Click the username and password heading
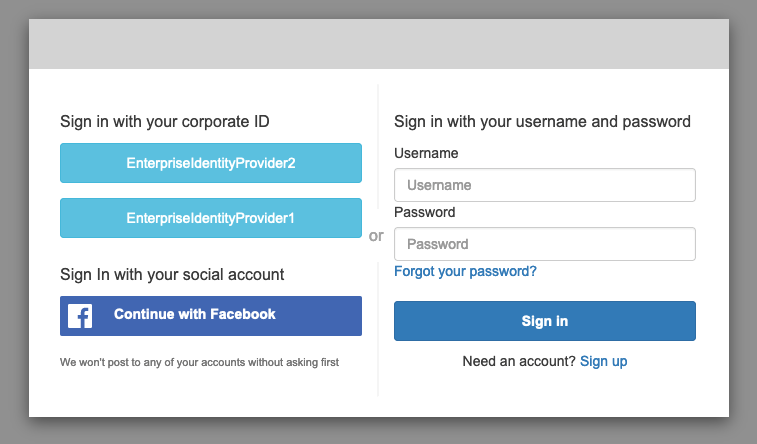Screen dimensions: 757x444 [x=542, y=122]
